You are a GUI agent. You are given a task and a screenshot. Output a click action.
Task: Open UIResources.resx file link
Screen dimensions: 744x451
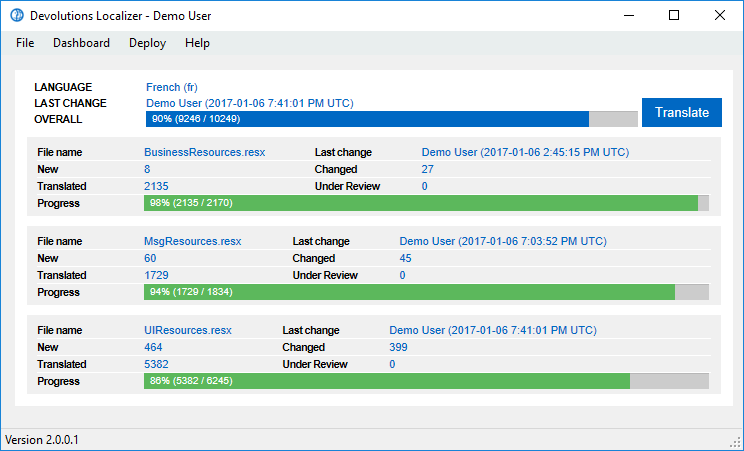[188, 330]
